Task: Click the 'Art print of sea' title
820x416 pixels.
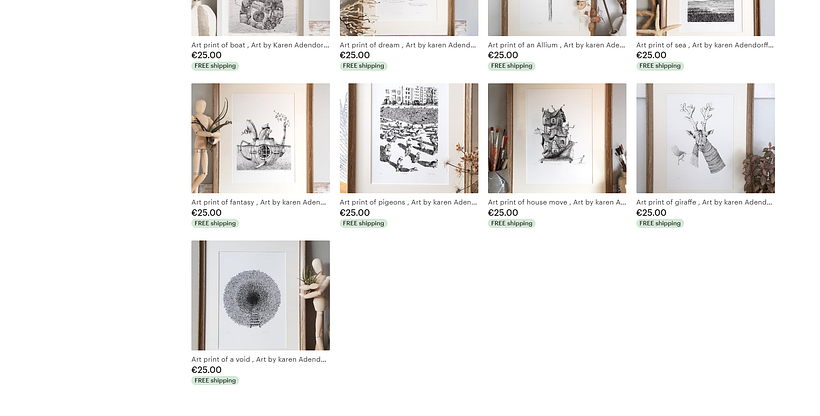Action: 705,45
